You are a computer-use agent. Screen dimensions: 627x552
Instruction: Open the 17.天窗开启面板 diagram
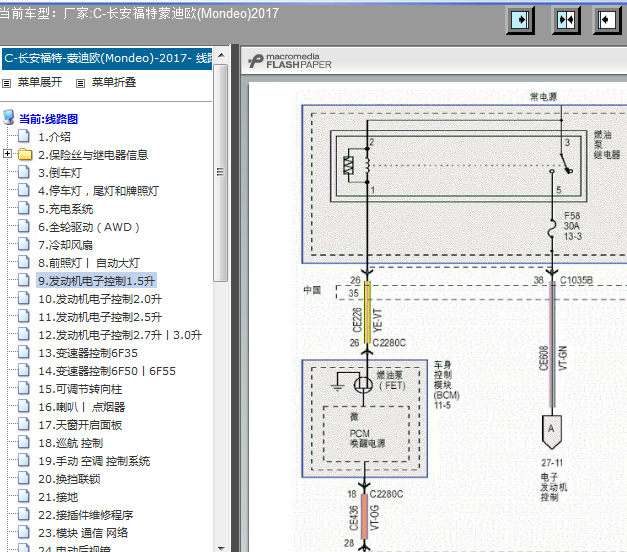point(80,425)
